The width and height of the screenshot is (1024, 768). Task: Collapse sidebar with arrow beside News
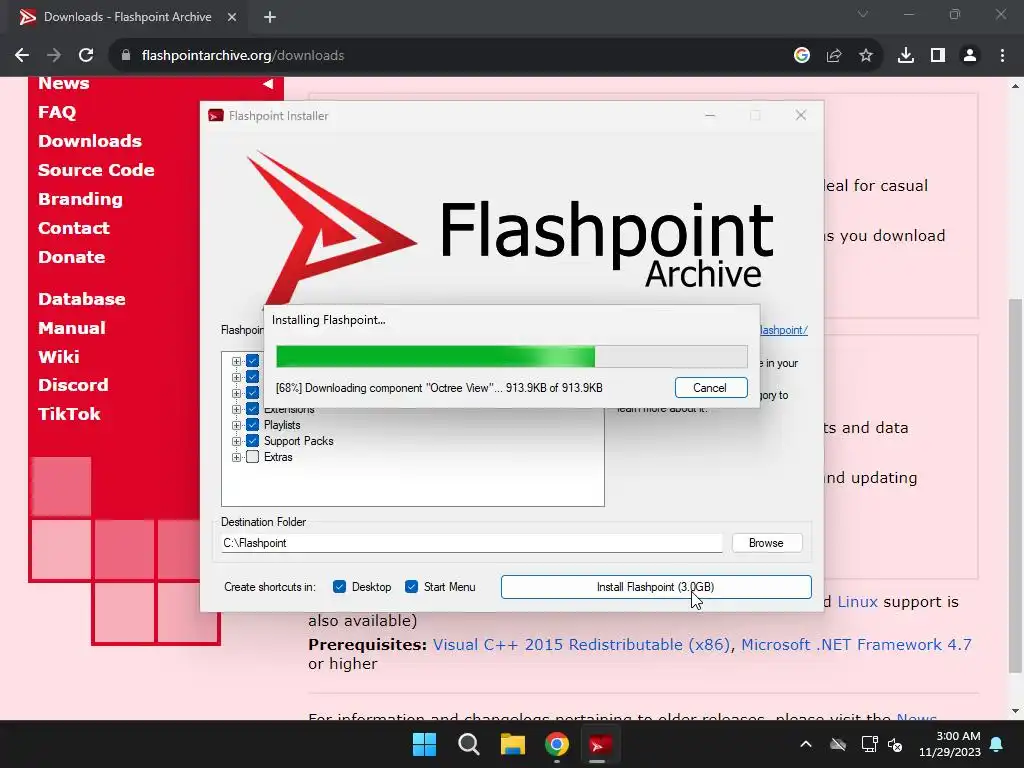click(x=268, y=84)
